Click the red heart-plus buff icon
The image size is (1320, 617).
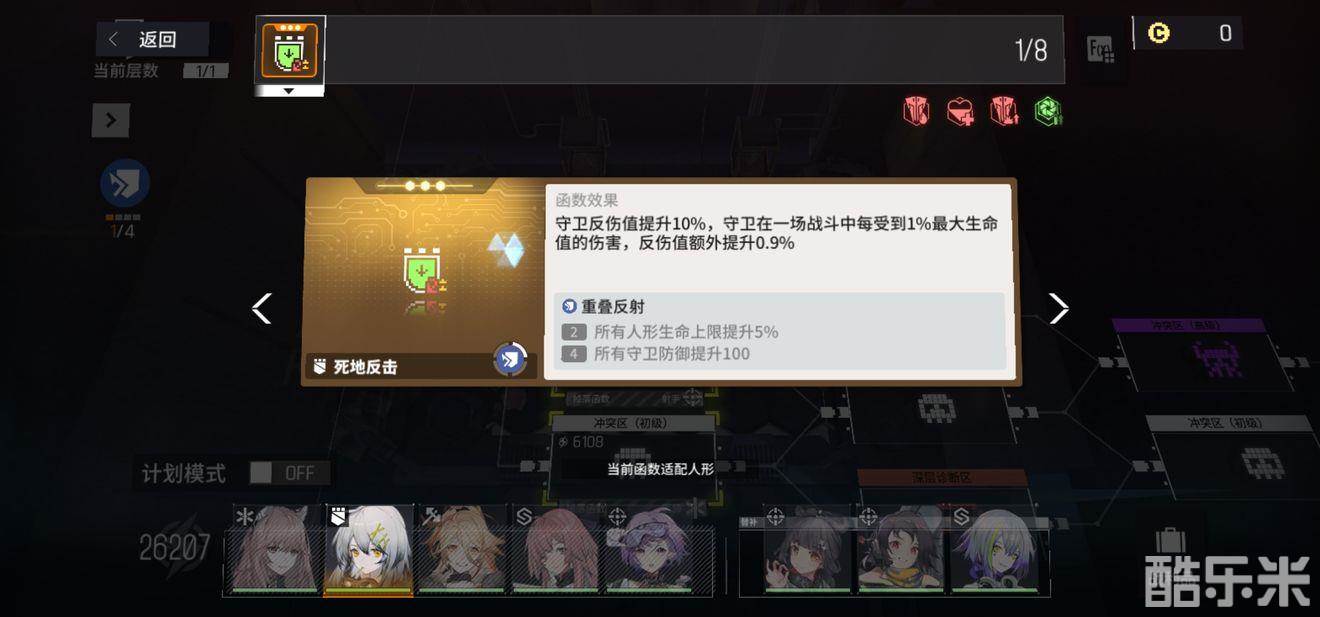pyautogui.click(x=961, y=112)
